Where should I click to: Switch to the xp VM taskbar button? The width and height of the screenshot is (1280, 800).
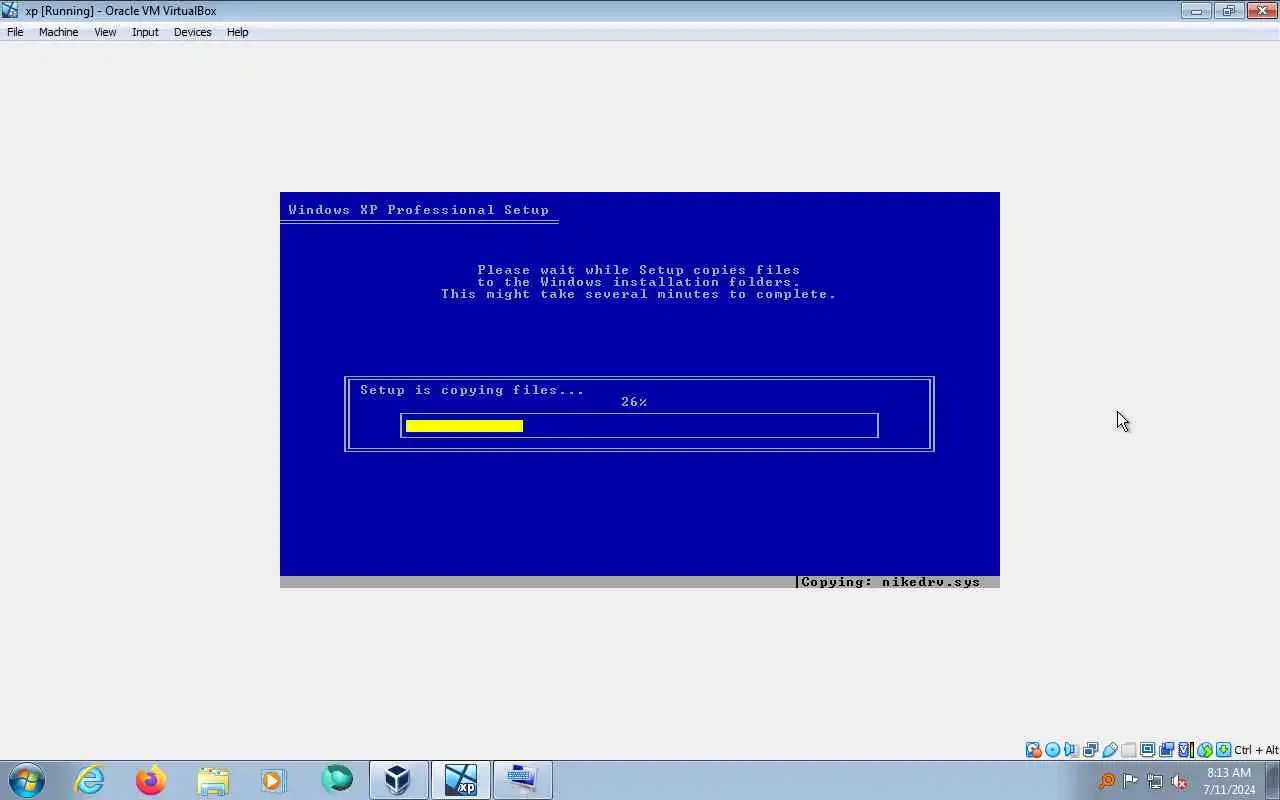pyautogui.click(x=461, y=780)
